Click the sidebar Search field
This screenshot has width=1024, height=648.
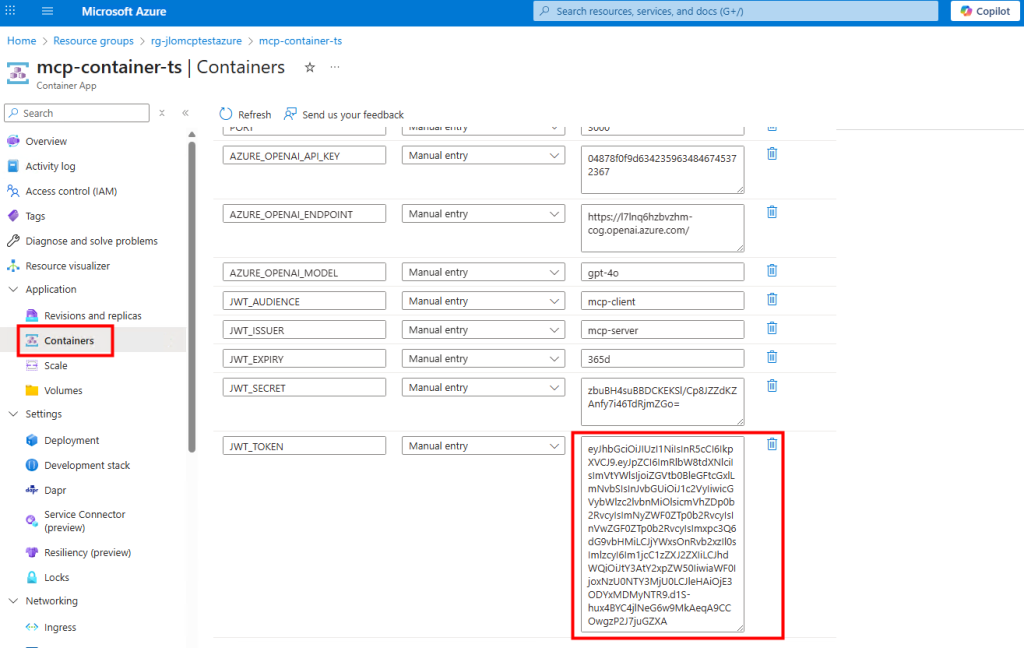[77, 113]
